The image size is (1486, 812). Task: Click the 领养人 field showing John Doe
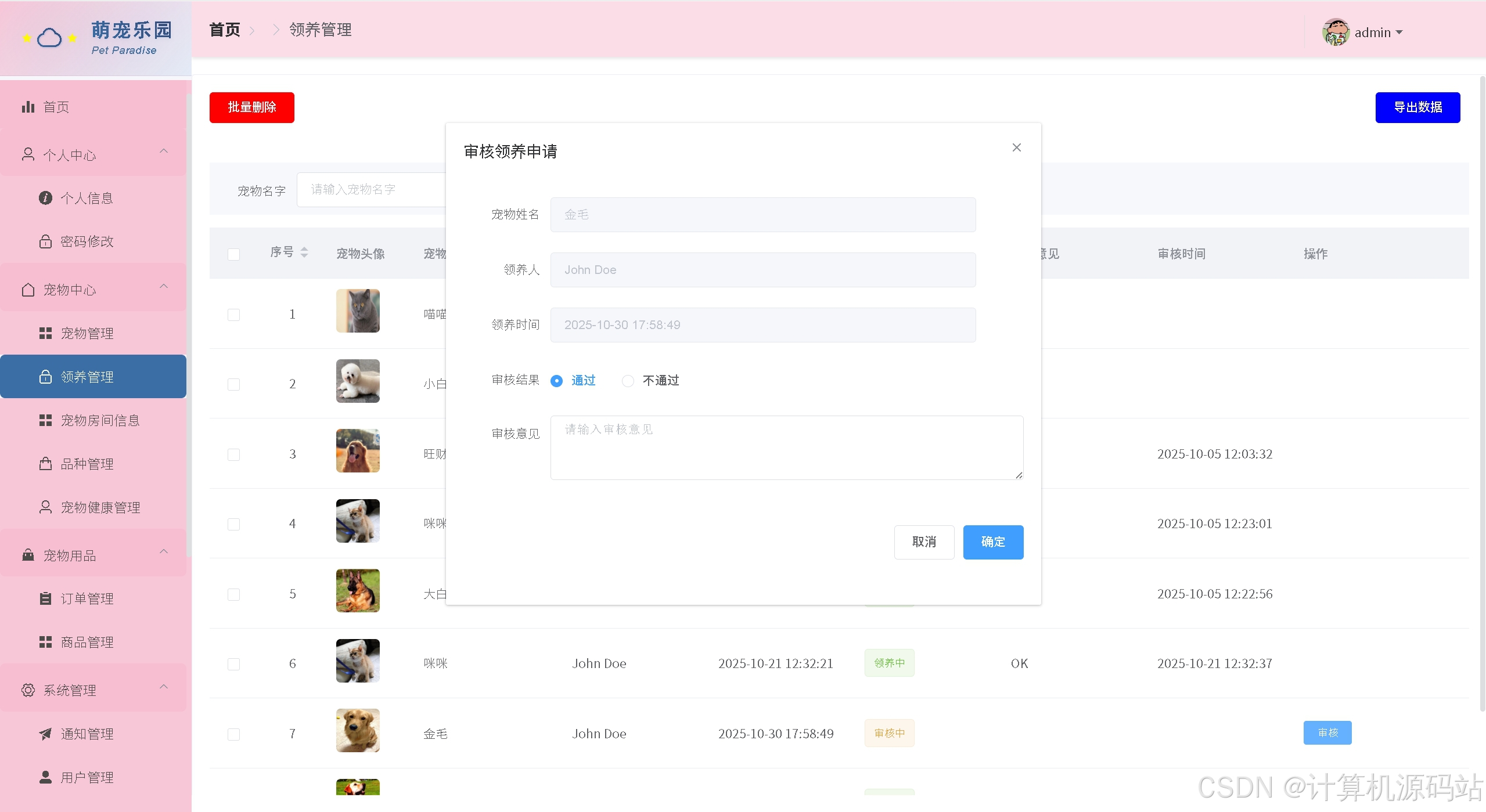[763, 270]
